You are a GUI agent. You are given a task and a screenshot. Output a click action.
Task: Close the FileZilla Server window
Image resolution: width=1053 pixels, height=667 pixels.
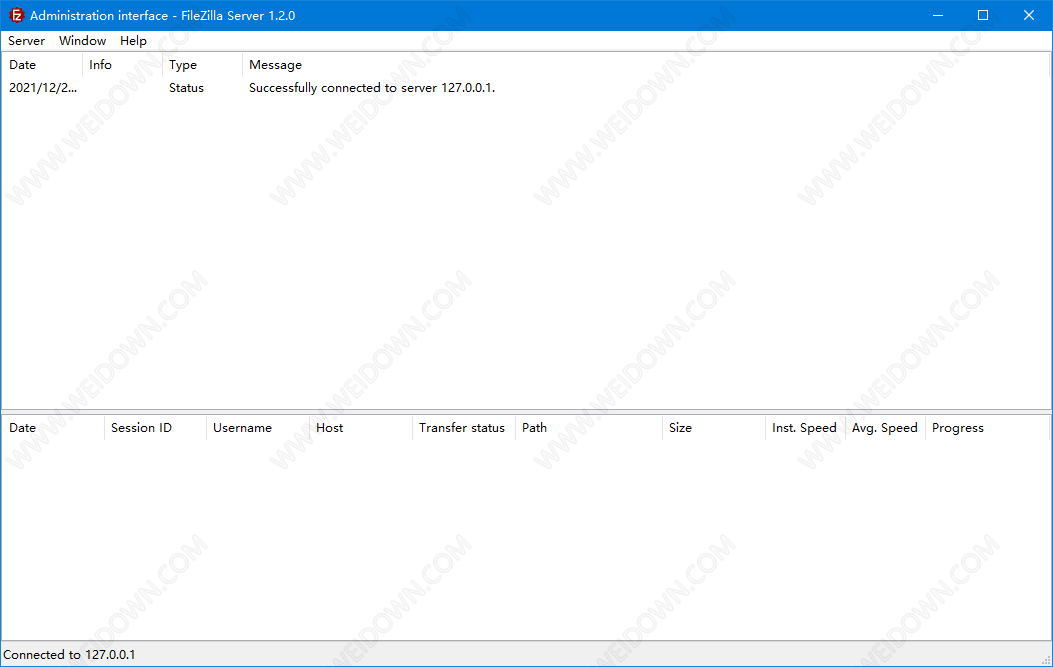coord(1029,15)
